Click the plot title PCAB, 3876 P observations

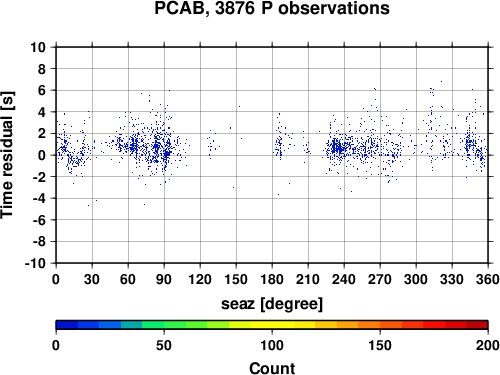tap(272, 8)
